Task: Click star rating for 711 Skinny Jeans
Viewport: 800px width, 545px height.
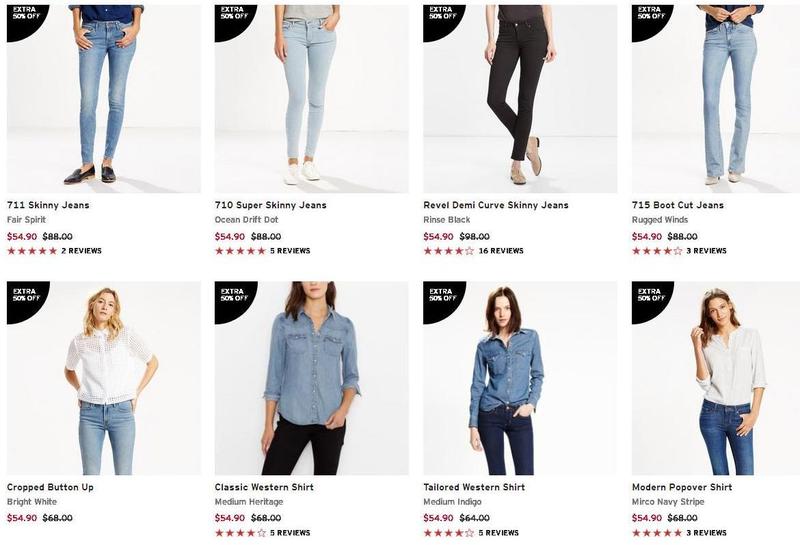Action: coord(32,251)
